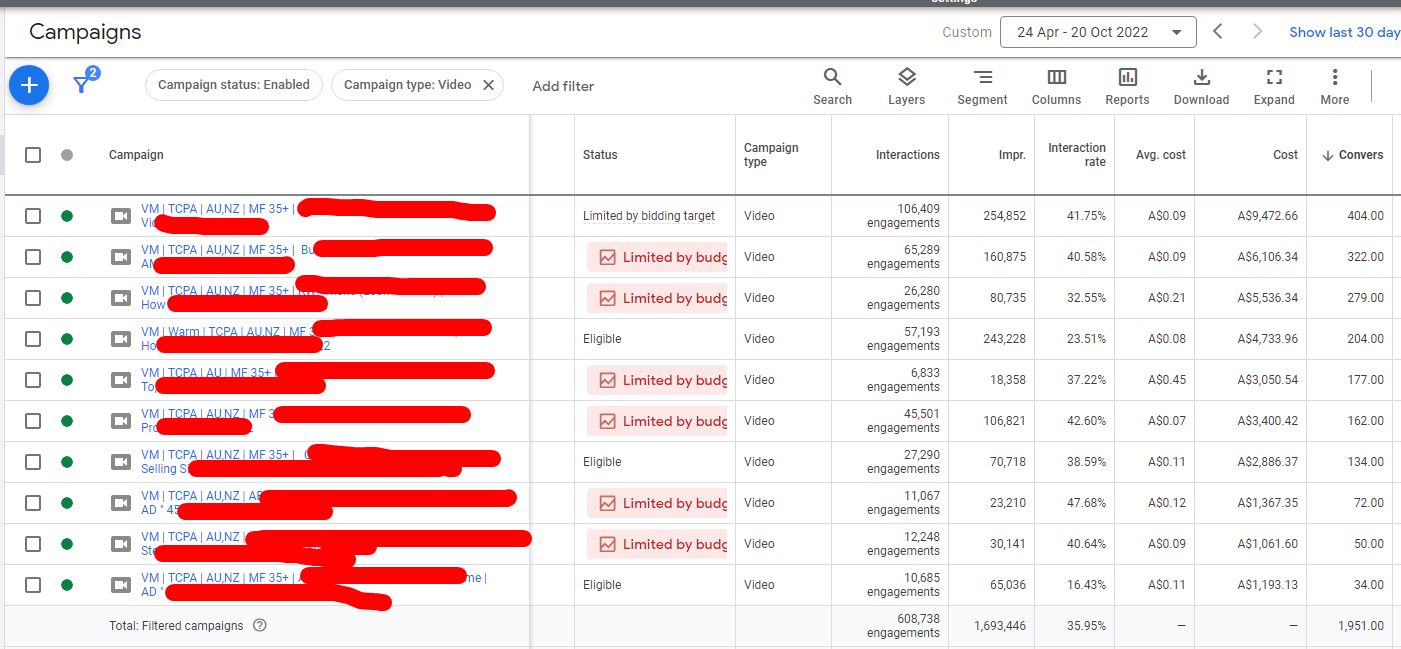Go to previous date period arrow

click(x=1218, y=31)
